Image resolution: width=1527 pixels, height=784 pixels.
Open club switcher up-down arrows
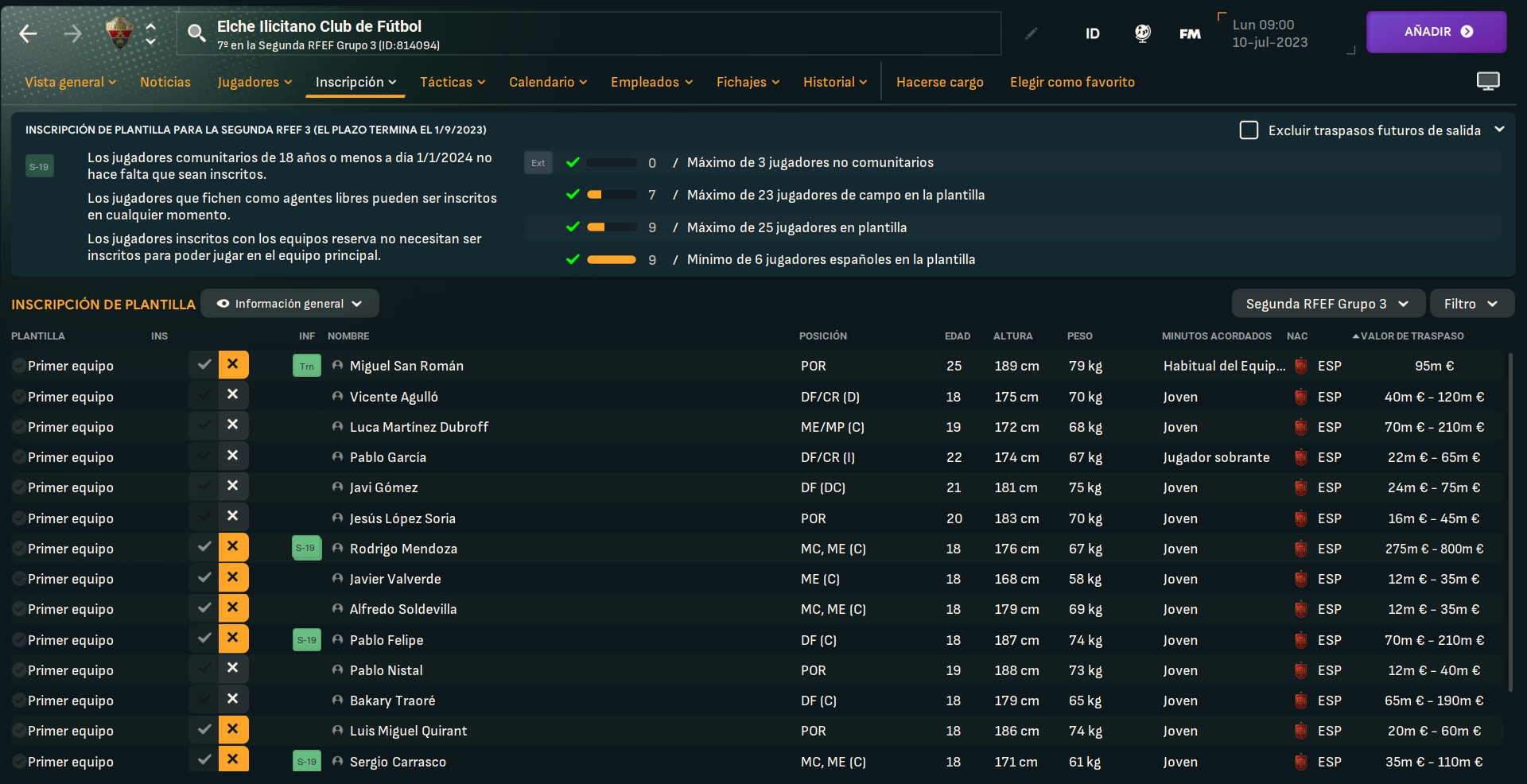click(x=150, y=33)
